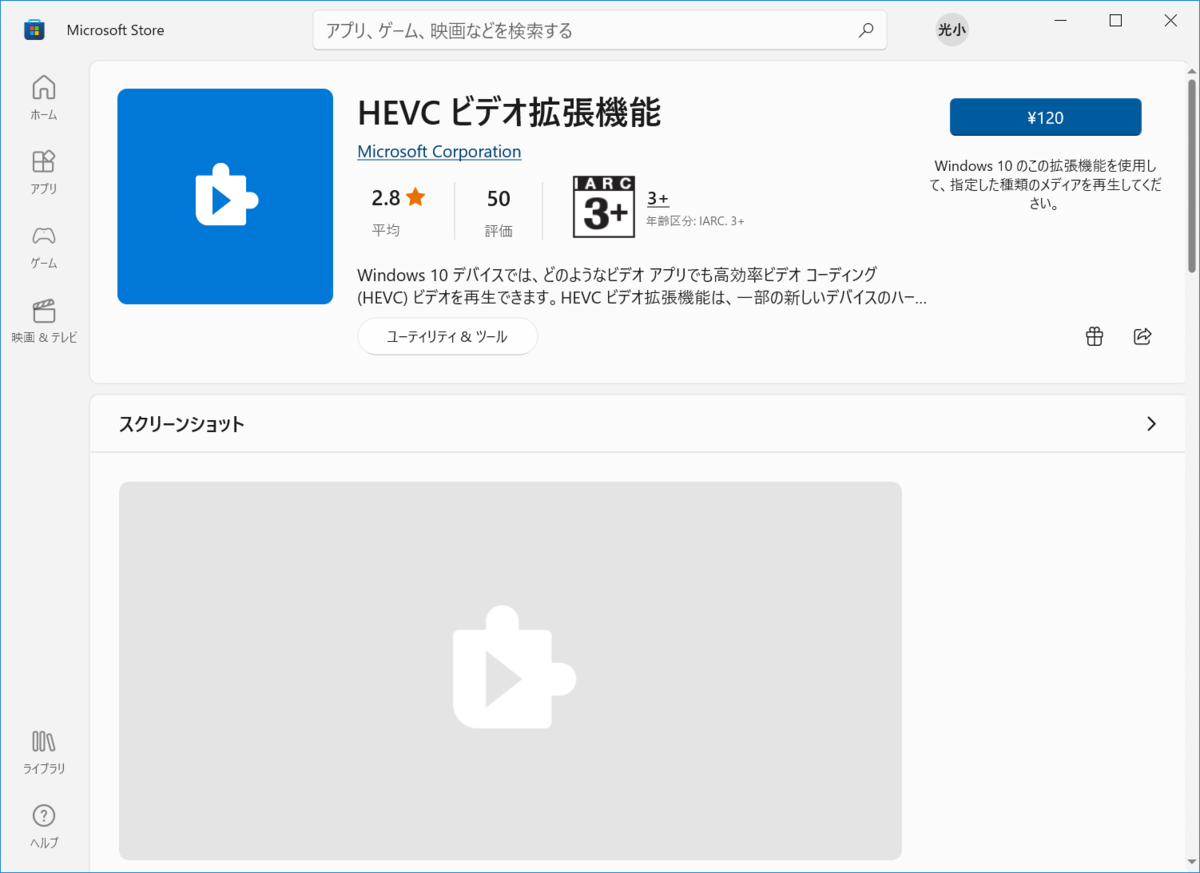Buy the extension with ¥120 button
1200x873 pixels.
(1045, 117)
